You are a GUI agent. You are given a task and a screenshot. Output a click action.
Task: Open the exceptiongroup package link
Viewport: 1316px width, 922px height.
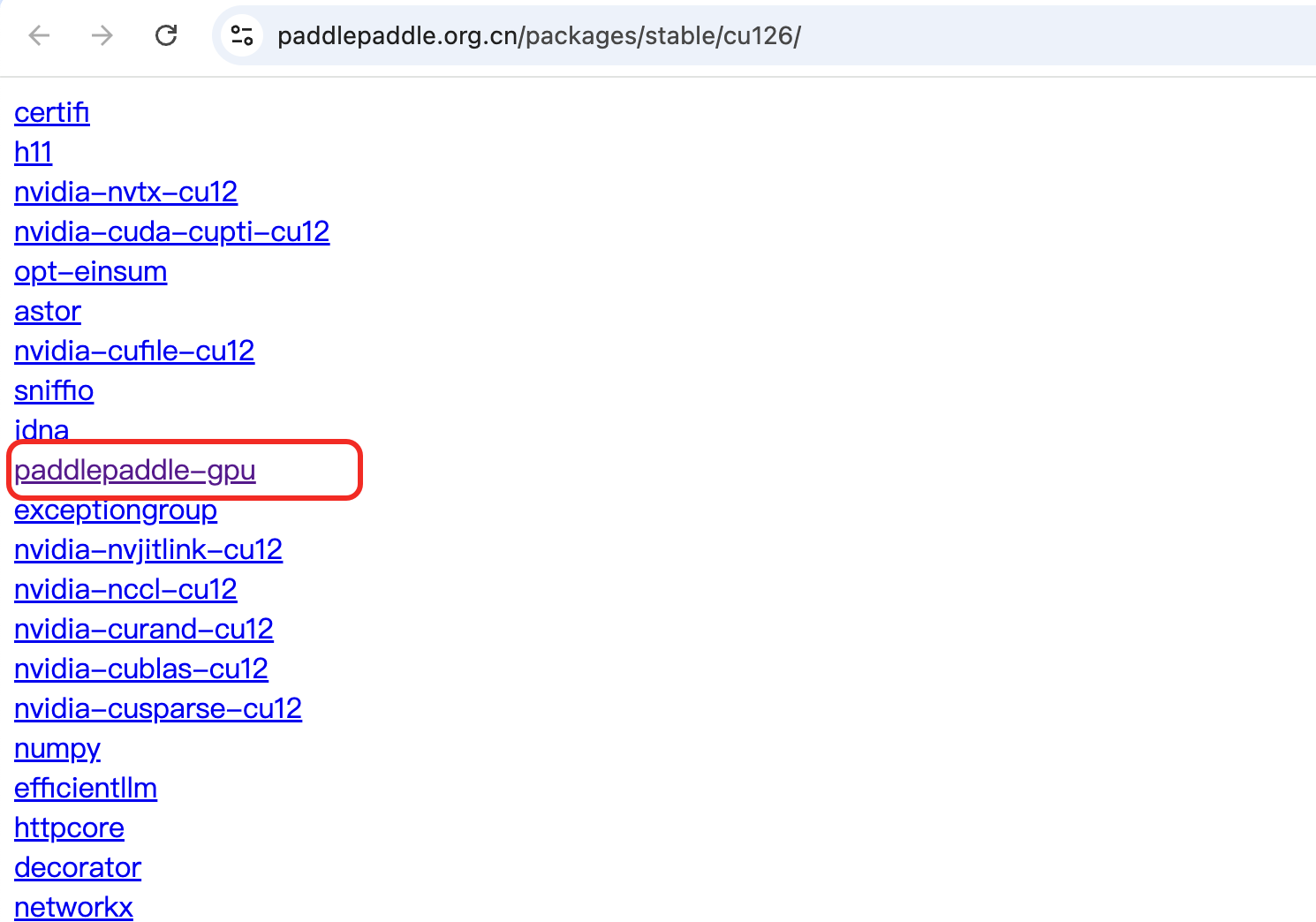[x=116, y=510]
